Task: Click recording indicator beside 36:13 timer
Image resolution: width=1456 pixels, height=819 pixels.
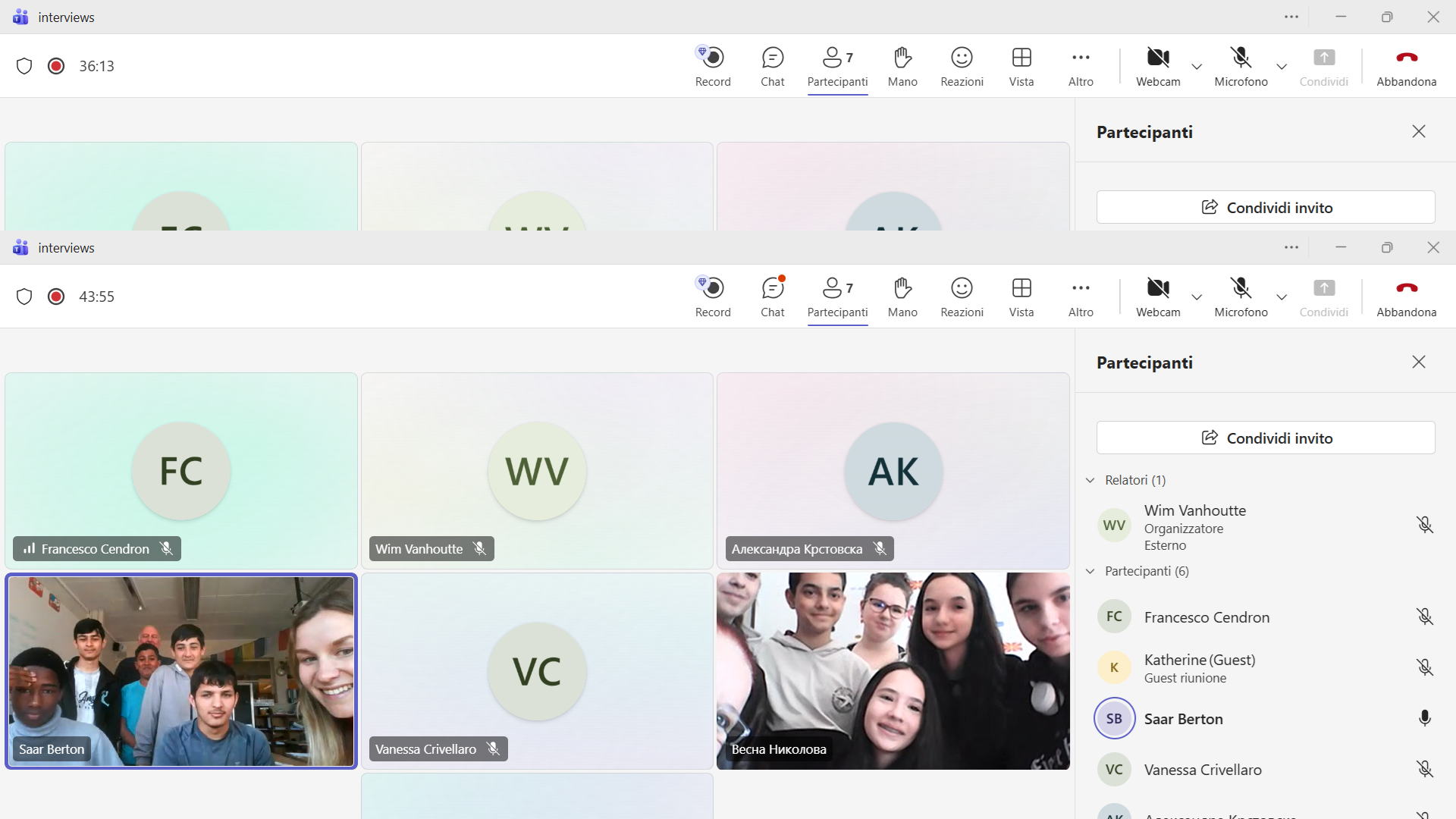Action: coord(56,66)
